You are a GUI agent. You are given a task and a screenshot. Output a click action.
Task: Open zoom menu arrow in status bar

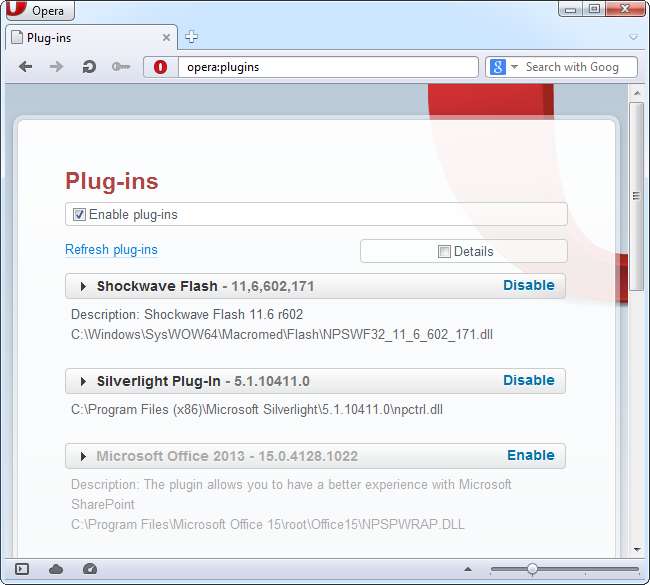(468, 569)
